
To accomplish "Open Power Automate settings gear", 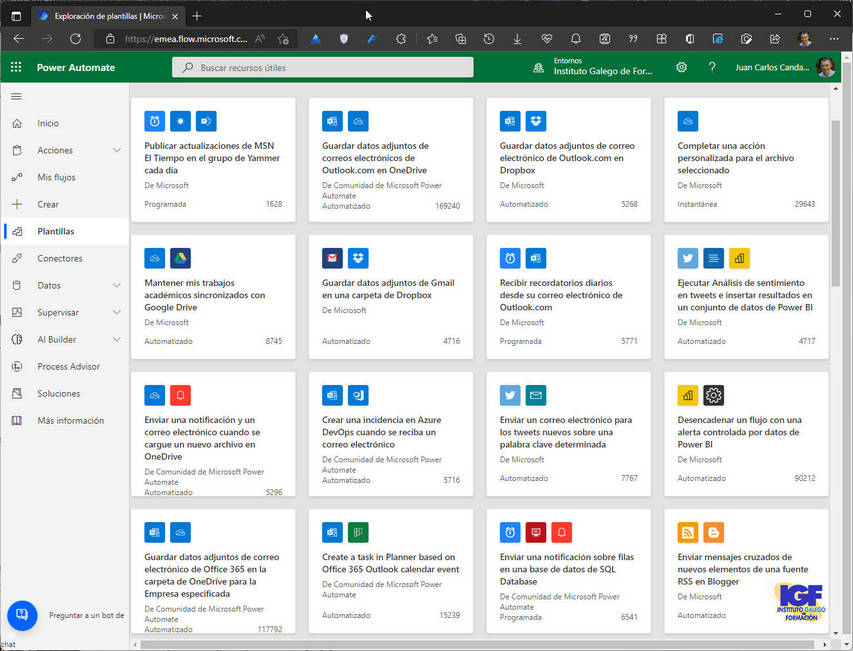I will (681, 67).
